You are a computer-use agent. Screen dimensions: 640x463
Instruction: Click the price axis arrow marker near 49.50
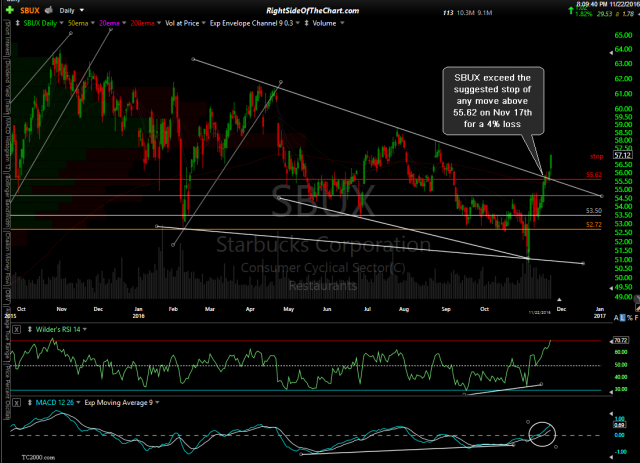click(611, 288)
